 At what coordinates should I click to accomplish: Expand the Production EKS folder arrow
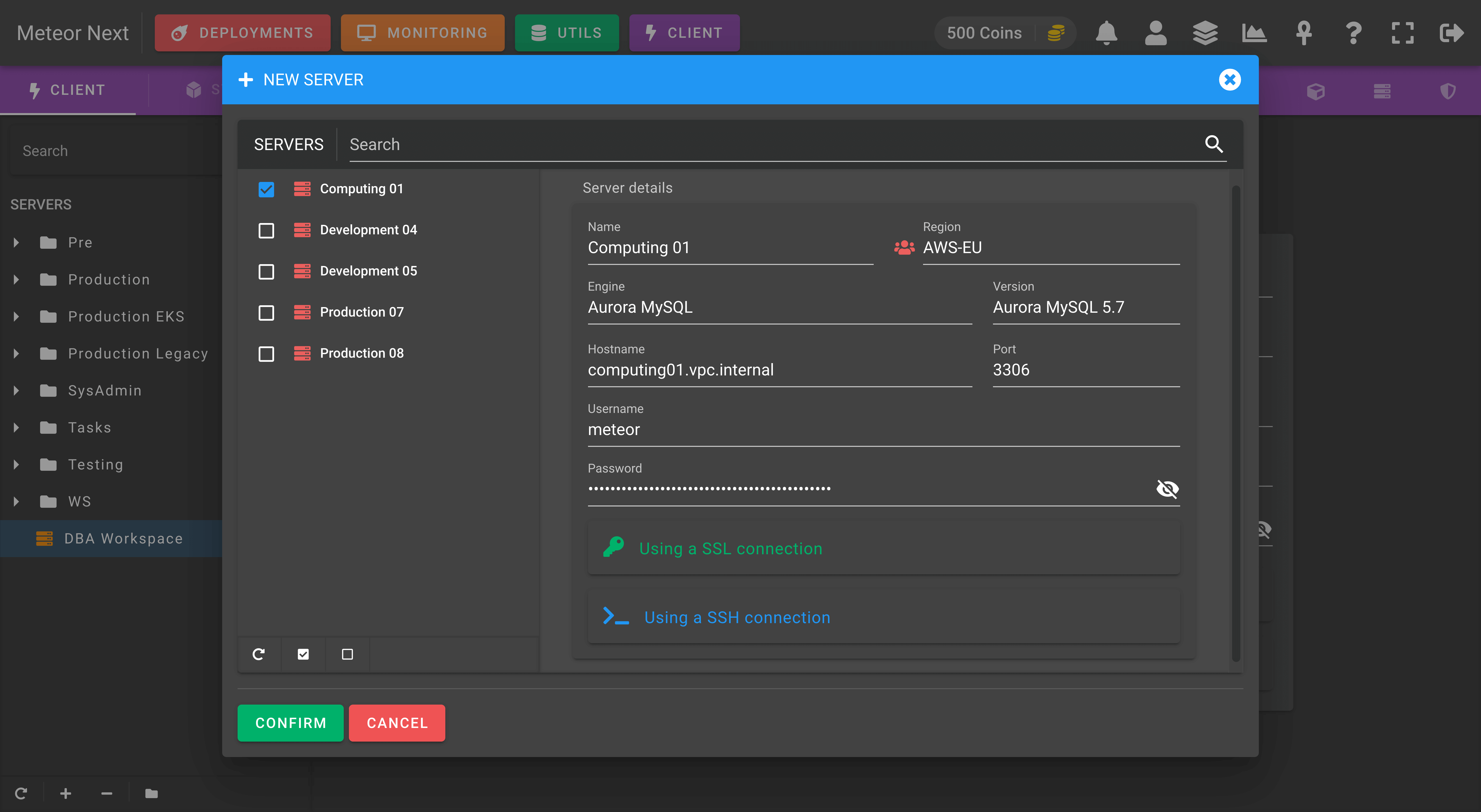pyautogui.click(x=17, y=316)
